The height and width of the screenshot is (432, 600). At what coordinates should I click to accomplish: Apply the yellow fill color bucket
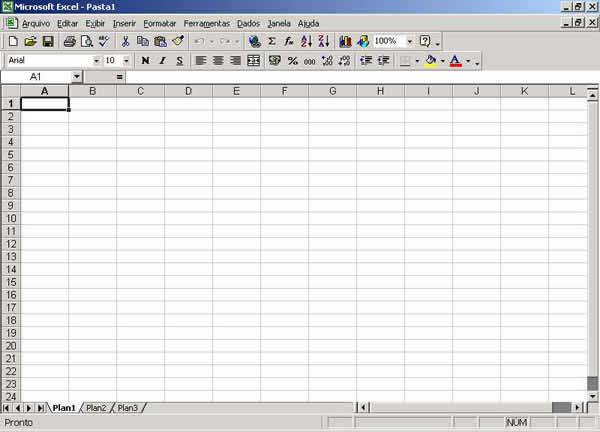(431, 61)
